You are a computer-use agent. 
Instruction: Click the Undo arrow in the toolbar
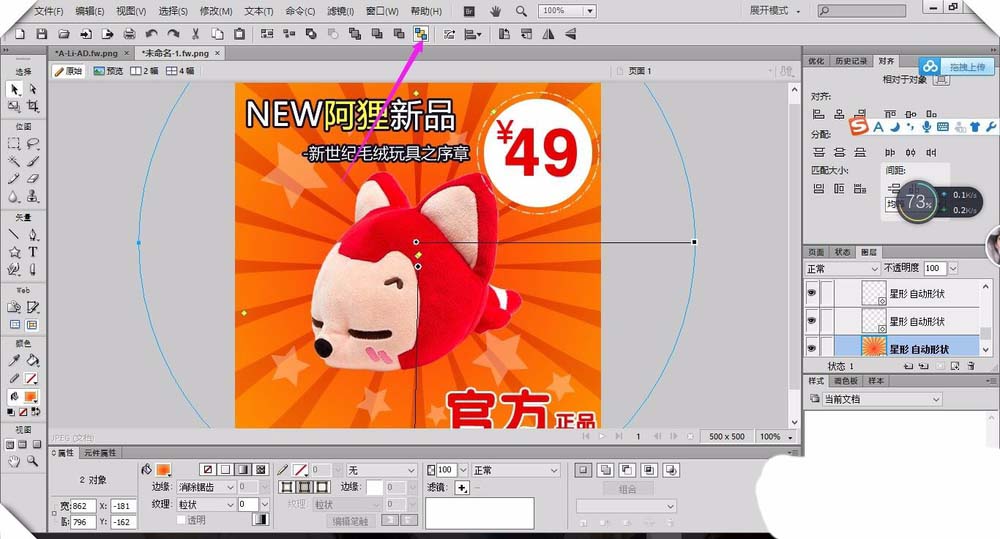click(151, 34)
